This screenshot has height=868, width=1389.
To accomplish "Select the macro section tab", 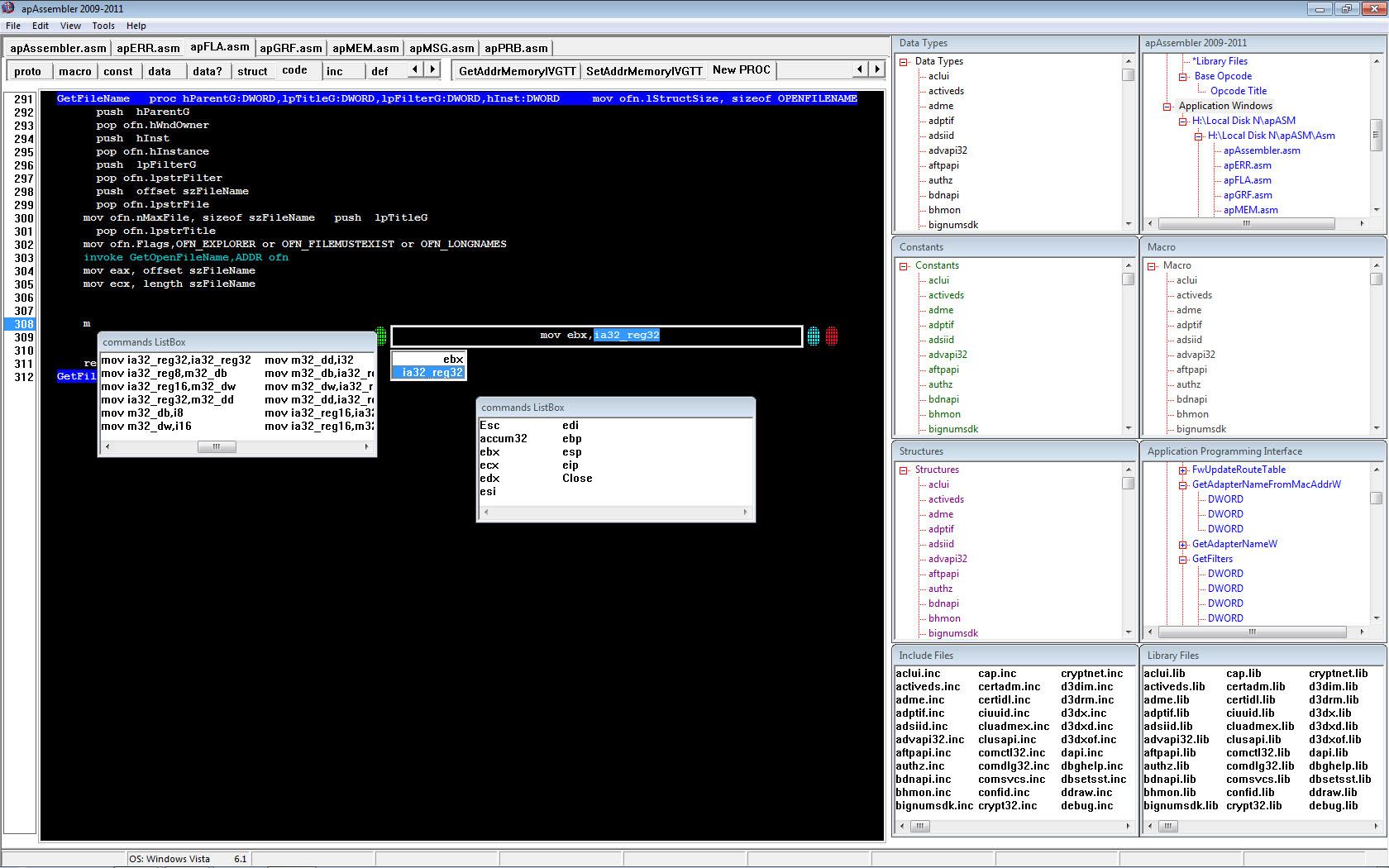I will tap(75, 72).
